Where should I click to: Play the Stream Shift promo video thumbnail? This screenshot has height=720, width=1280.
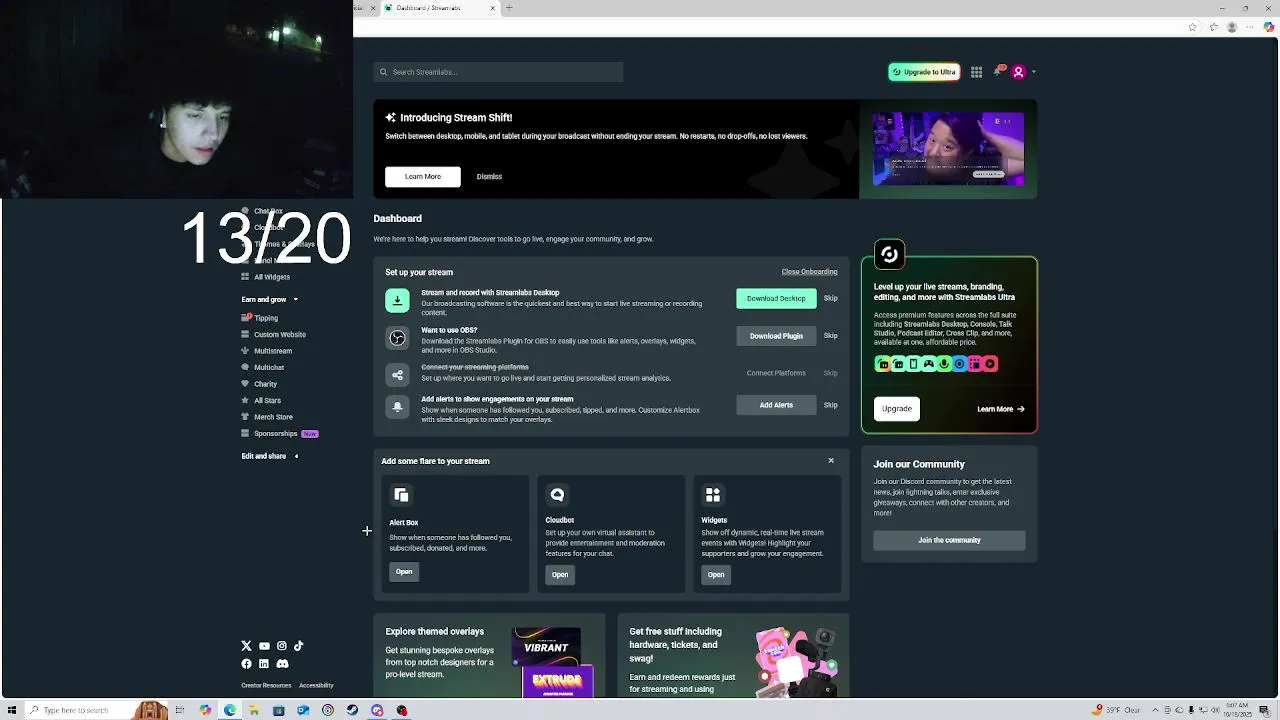point(948,149)
